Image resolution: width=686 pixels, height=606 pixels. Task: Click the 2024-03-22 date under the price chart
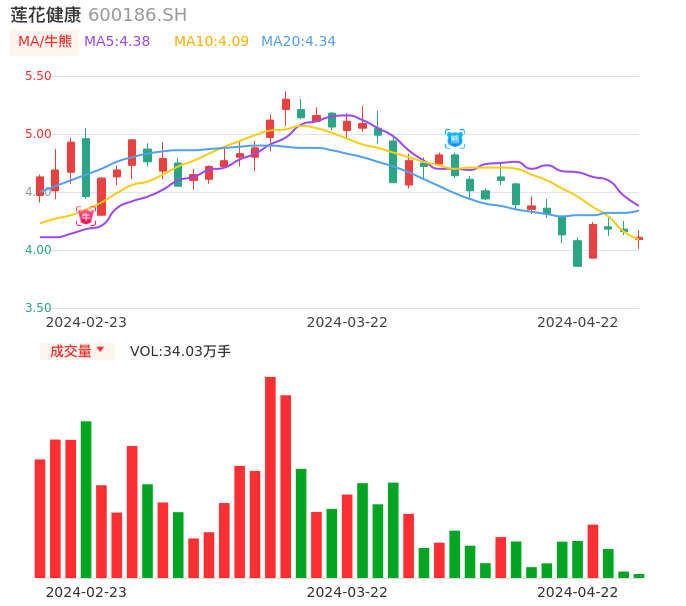(347, 322)
